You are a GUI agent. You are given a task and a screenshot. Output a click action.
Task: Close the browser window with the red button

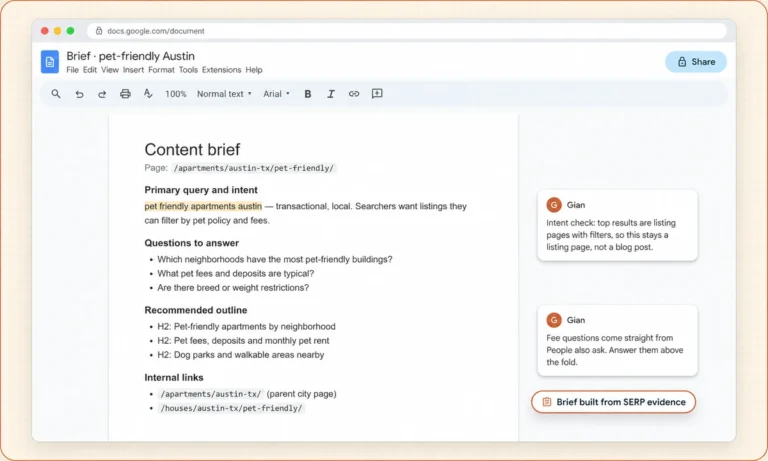45,31
